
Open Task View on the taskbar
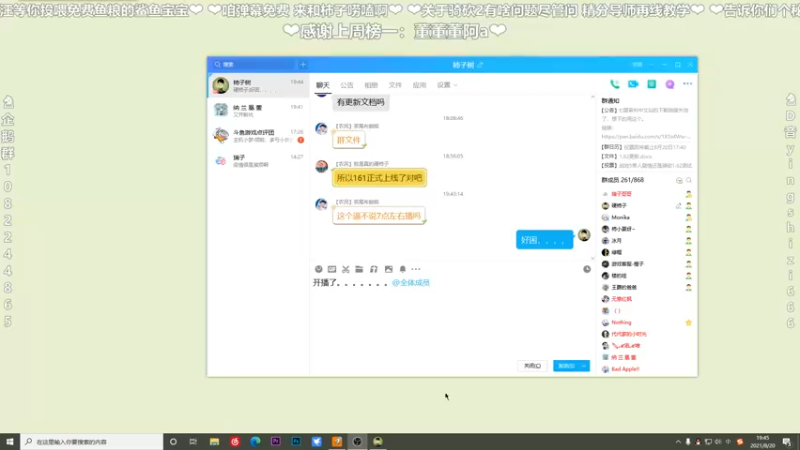pyautogui.click(x=193, y=441)
